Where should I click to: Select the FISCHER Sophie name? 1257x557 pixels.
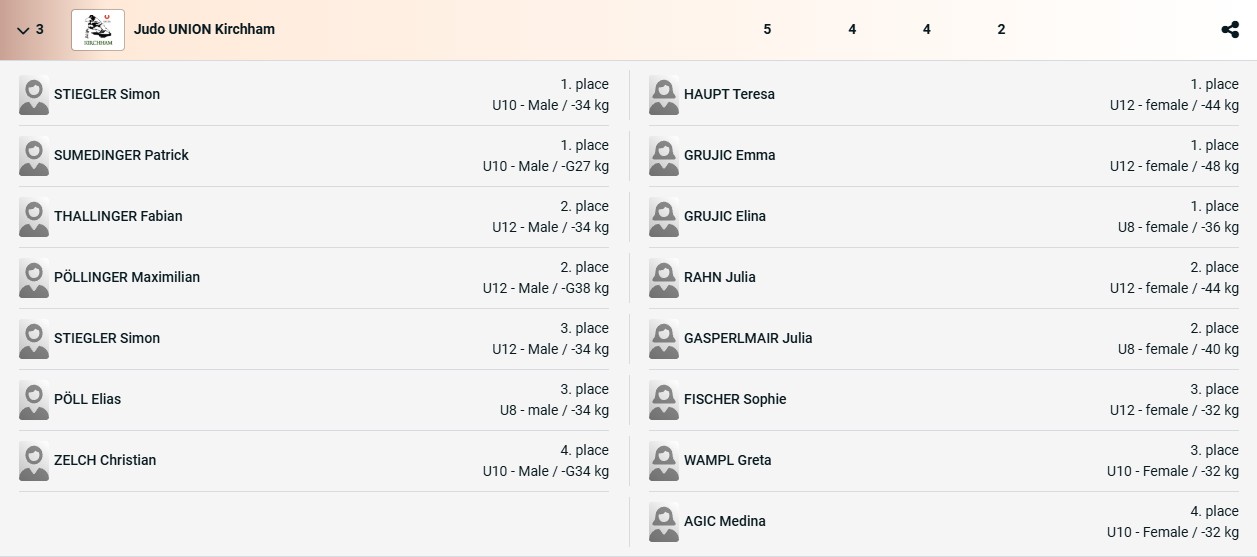pyautogui.click(x=735, y=399)
